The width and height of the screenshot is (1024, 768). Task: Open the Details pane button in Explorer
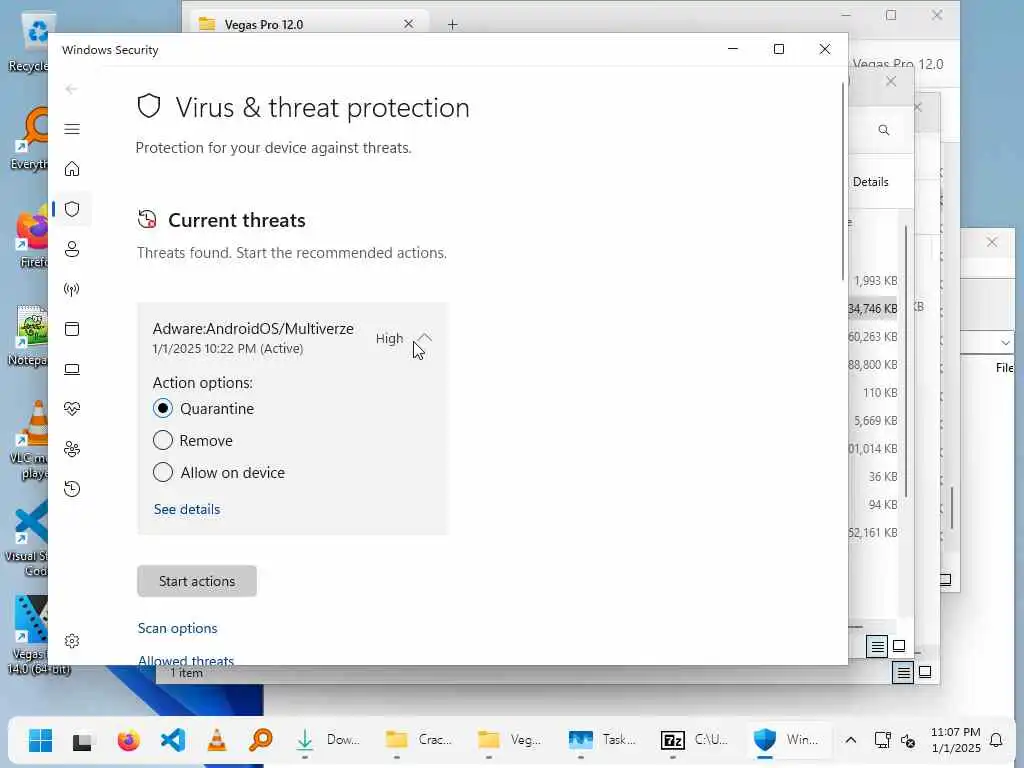tap(870, 182)
